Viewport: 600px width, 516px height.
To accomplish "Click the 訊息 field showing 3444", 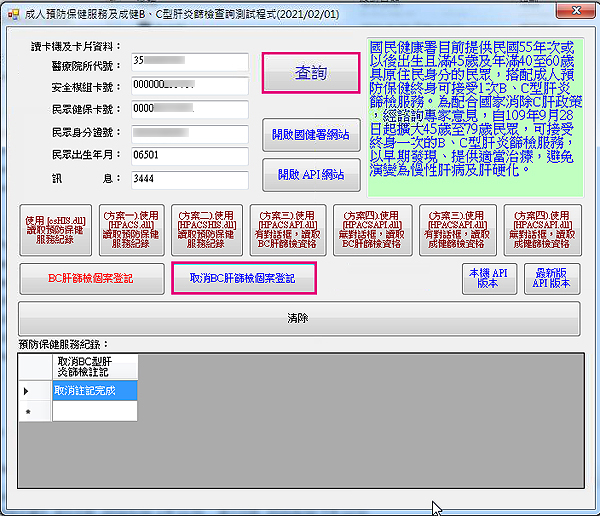I will point(188,179).
